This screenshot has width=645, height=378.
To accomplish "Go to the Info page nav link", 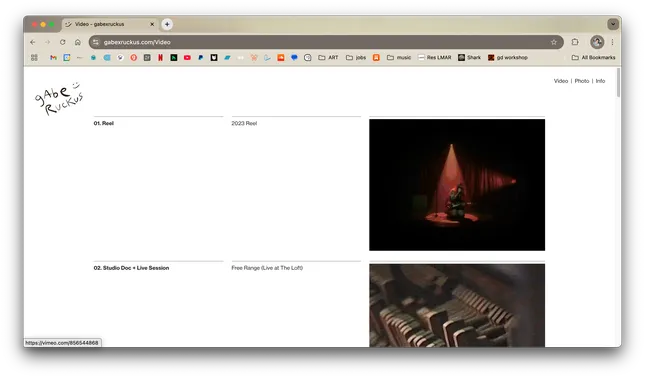I will [600, 81].
